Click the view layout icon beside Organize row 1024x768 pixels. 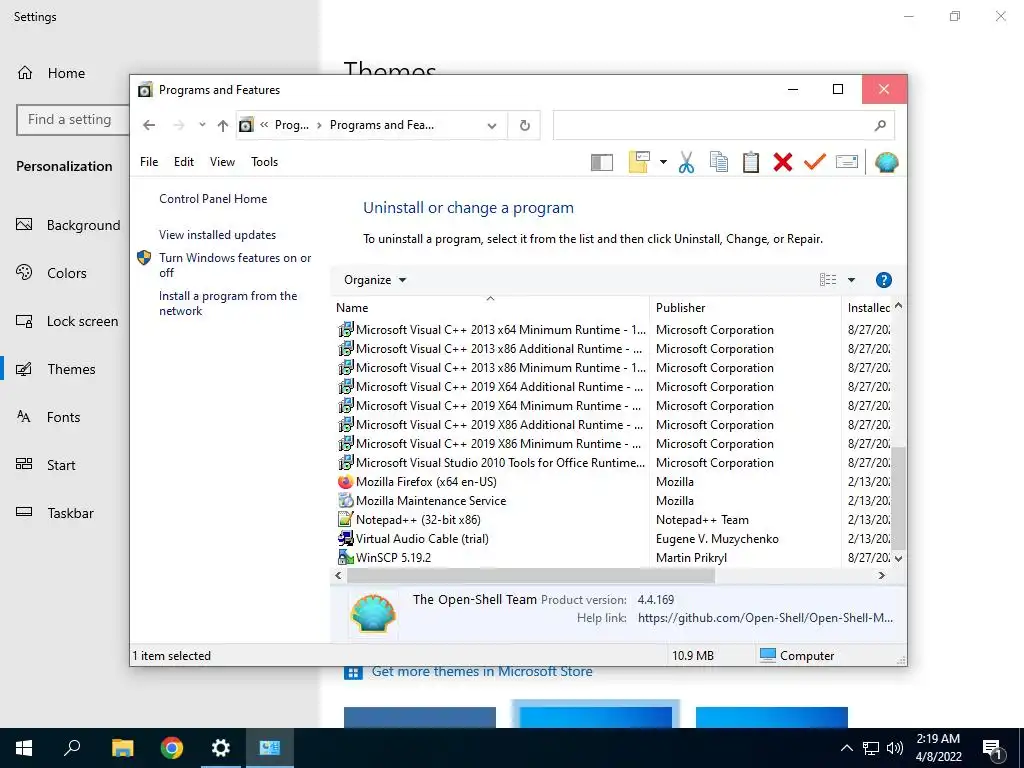click(x=827, y=280)
